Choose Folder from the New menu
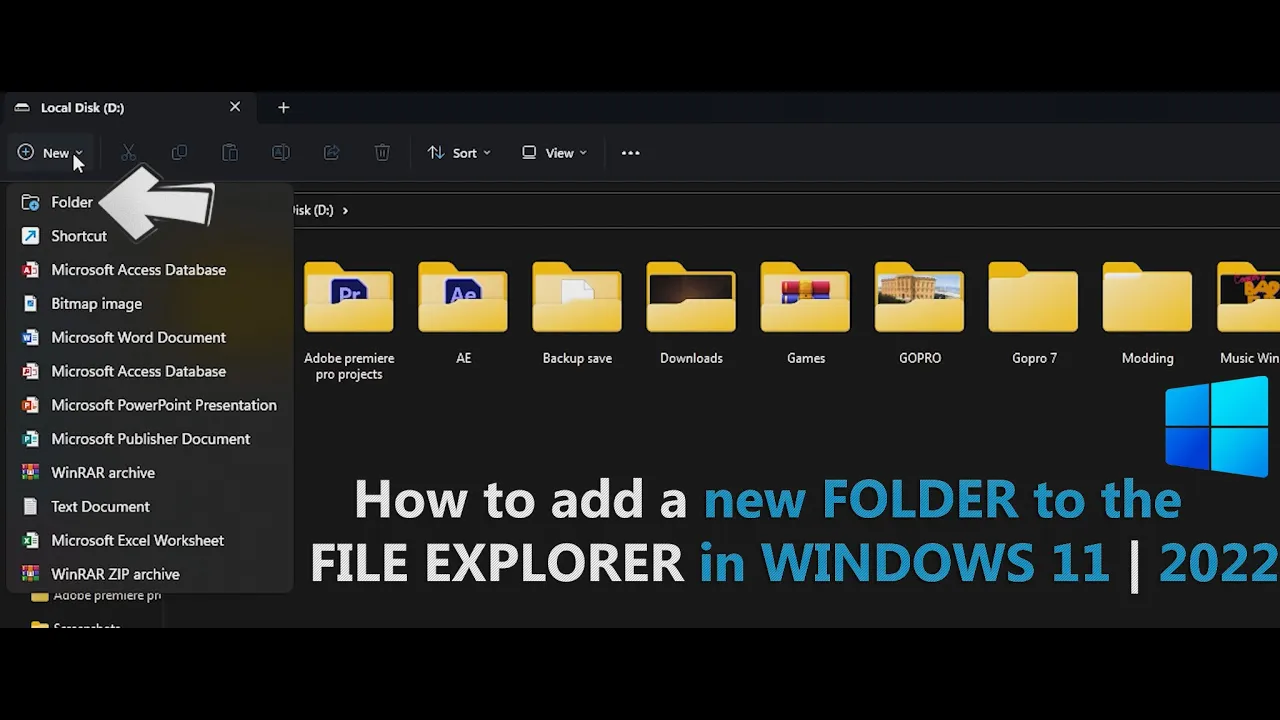Screen dimensions: 1280x720 click(x=150, y=202)
